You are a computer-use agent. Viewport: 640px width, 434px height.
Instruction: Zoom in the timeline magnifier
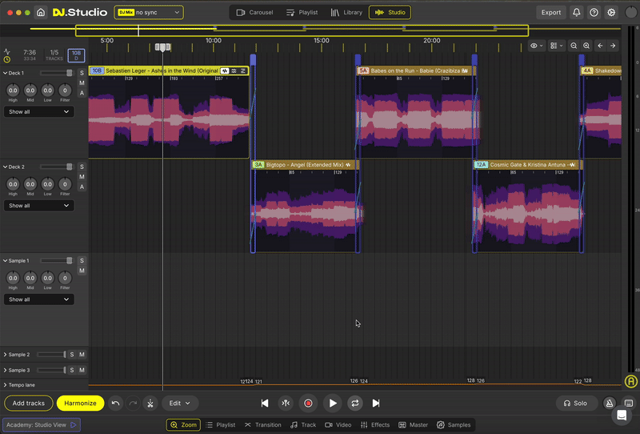587,46
